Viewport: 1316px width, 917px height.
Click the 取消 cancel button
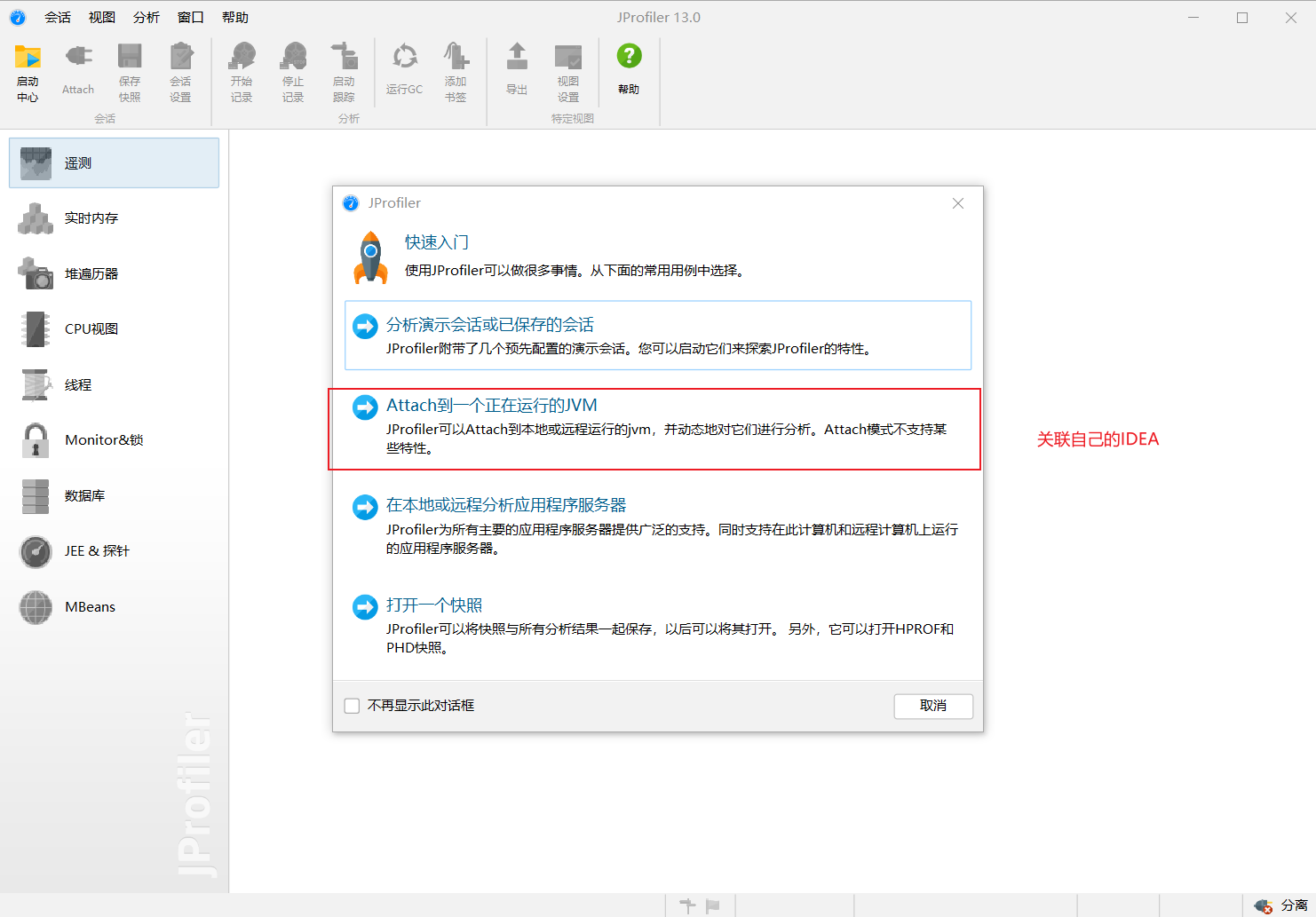coord(933,706)
